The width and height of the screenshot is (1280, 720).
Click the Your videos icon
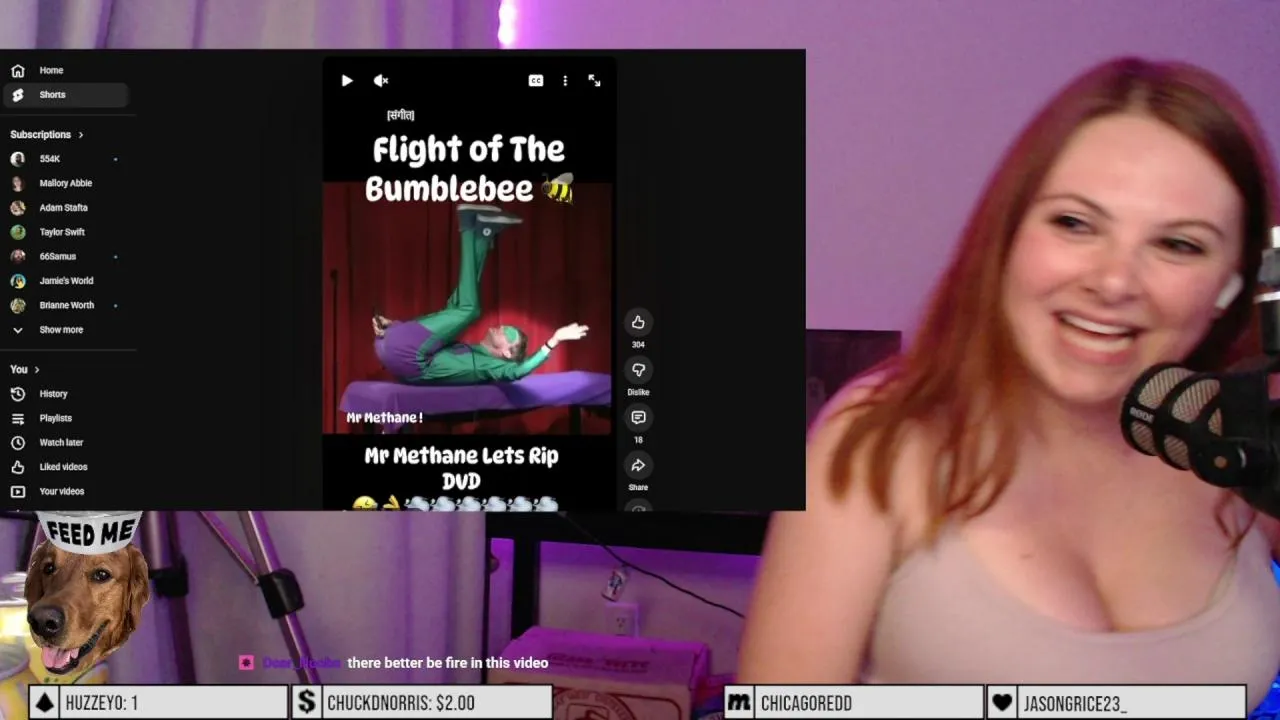[18, 491]
